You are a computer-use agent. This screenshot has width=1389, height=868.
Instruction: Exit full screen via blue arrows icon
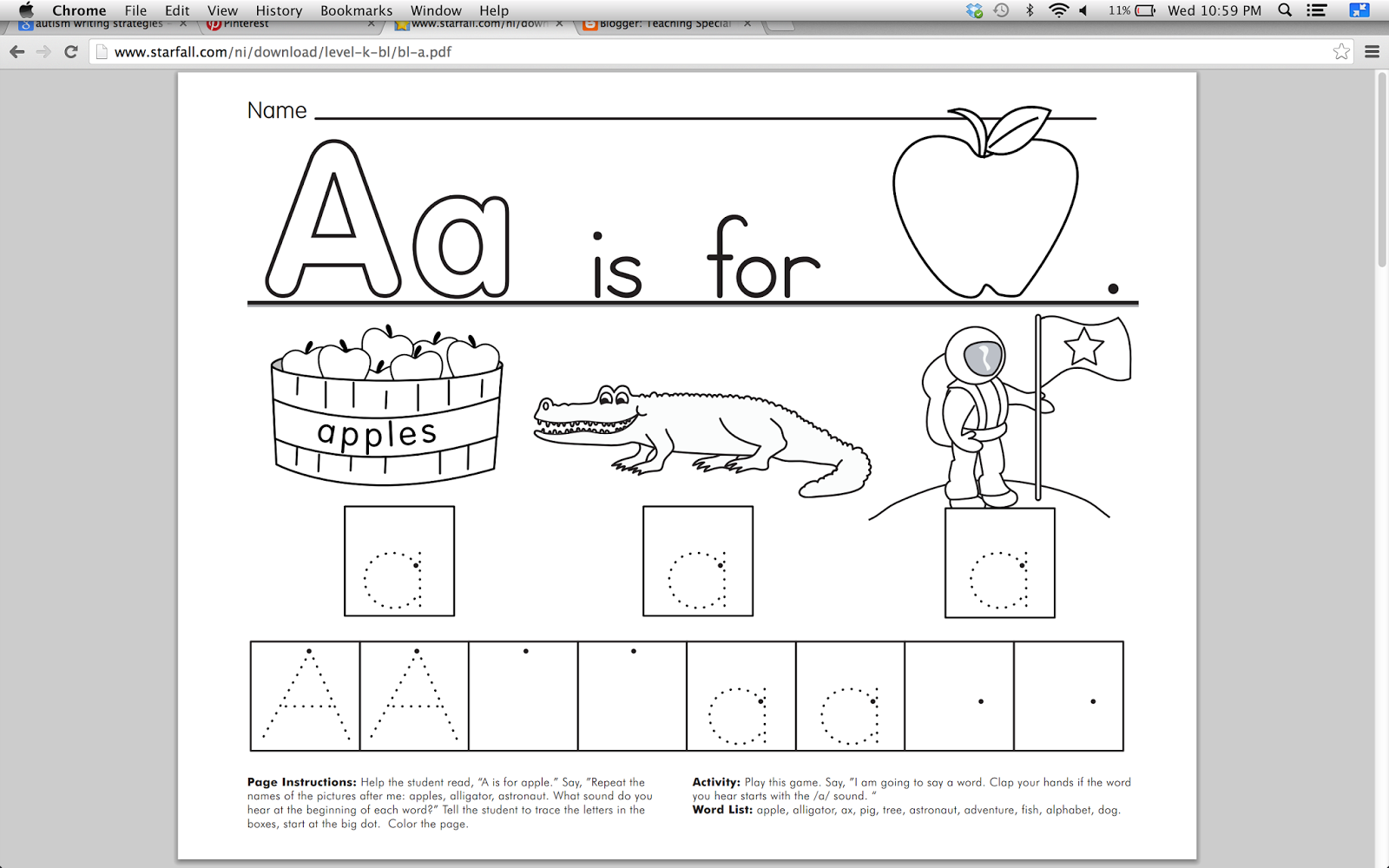1359,10
